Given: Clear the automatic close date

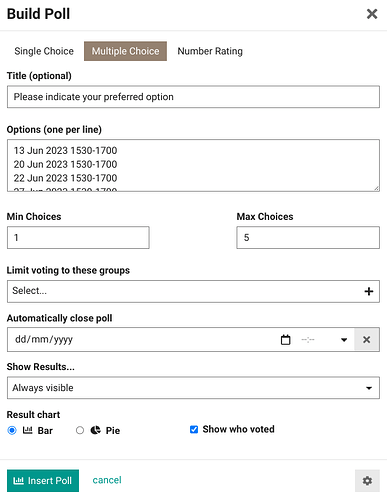Looking at the screenshot, I should pyautogui.click(x=367, y=340).
